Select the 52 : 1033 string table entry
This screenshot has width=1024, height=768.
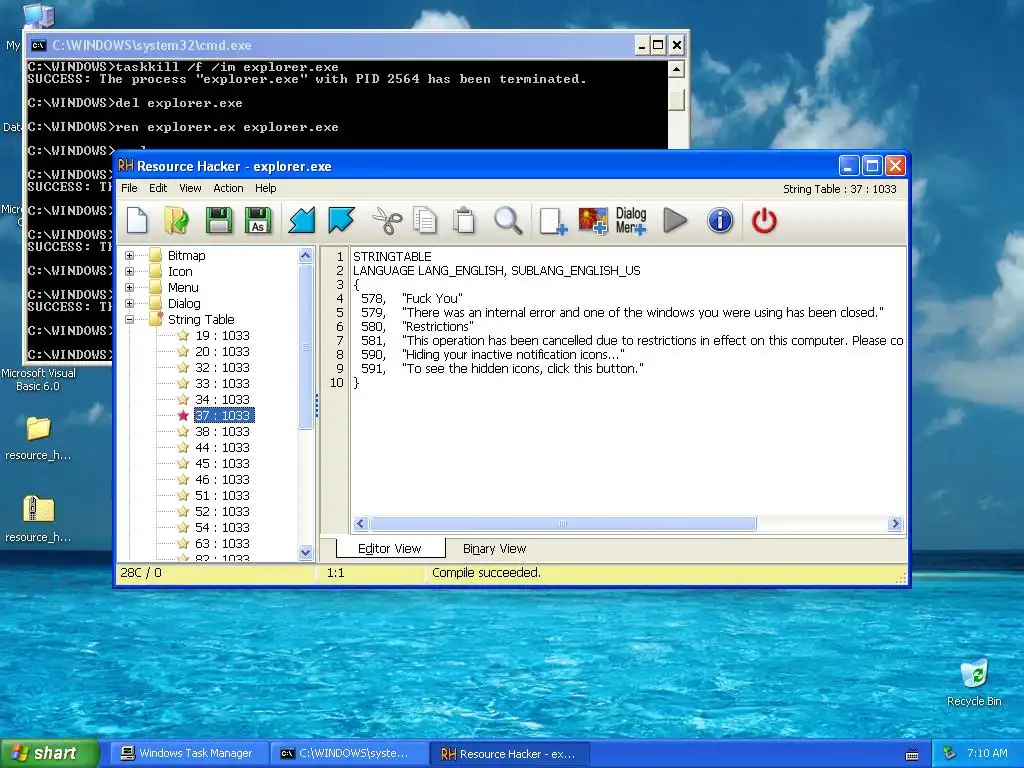(x=222, y=511)
